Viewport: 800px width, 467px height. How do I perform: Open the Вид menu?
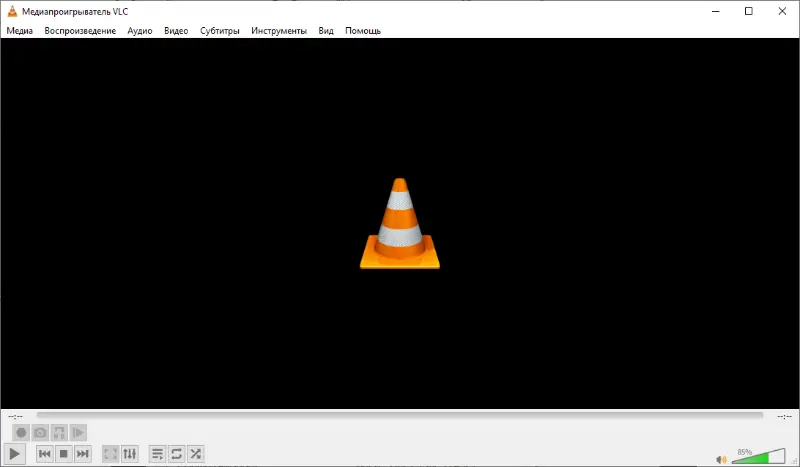click(x=326, y=31)
